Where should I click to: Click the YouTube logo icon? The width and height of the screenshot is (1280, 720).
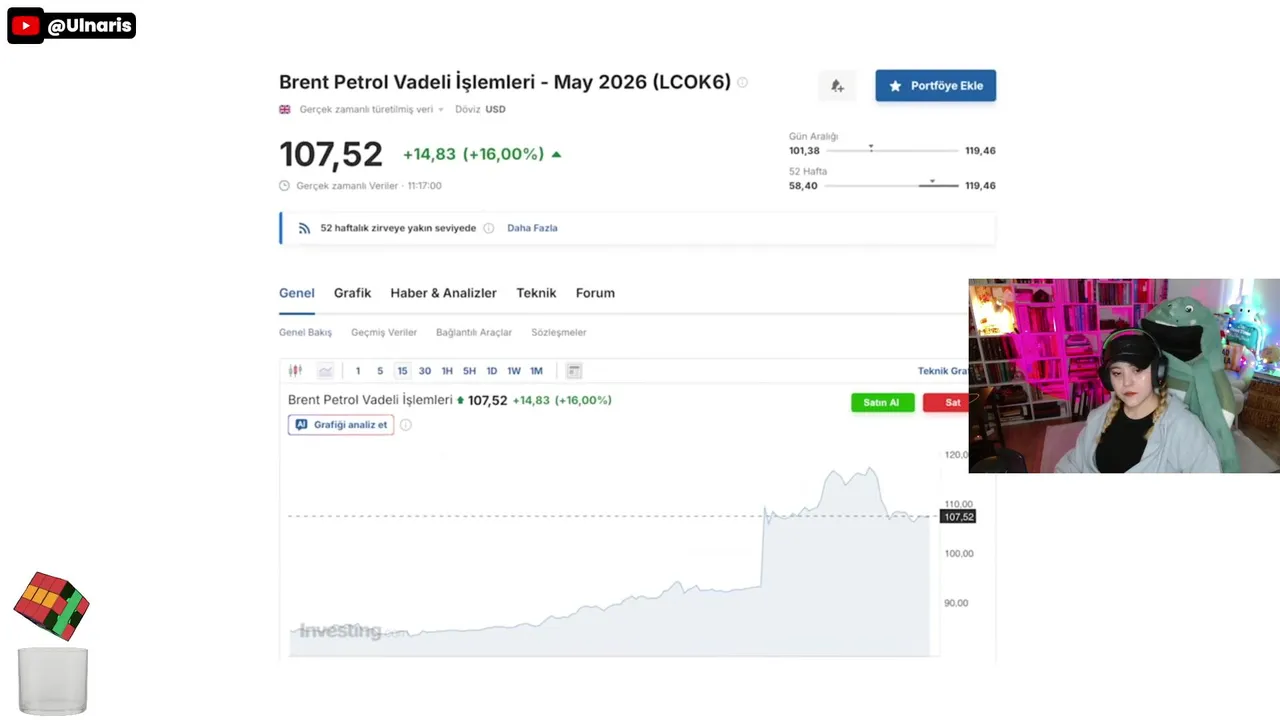click(25, 26)
